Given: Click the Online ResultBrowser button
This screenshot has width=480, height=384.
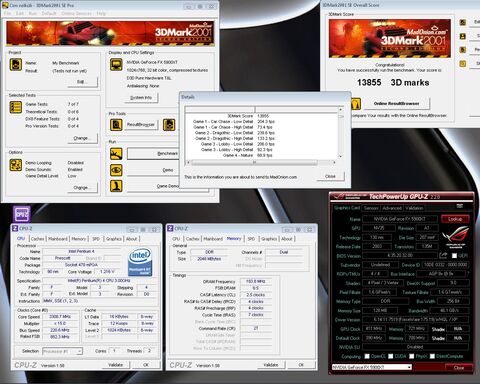Looking at the screenshot, I should pyautogui.click(x=396, y=104).
